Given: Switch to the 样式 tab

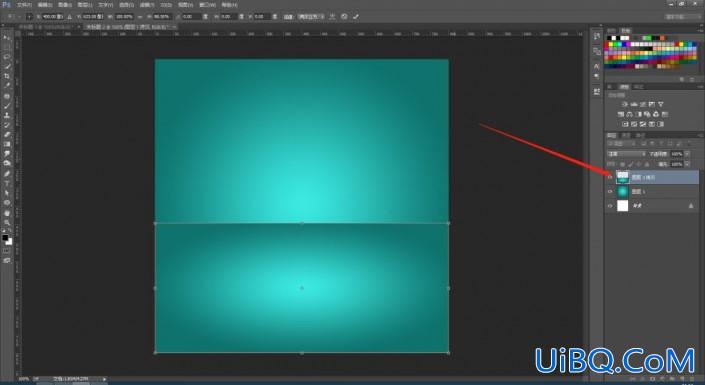Looking at the screenshot, I should pyautogui.click(x=638, y=87).
